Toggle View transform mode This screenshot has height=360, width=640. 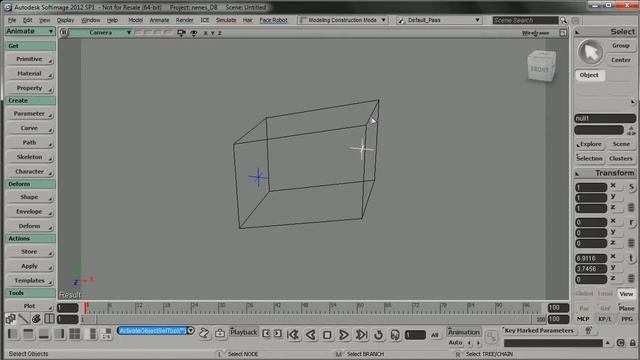point(626,294)
